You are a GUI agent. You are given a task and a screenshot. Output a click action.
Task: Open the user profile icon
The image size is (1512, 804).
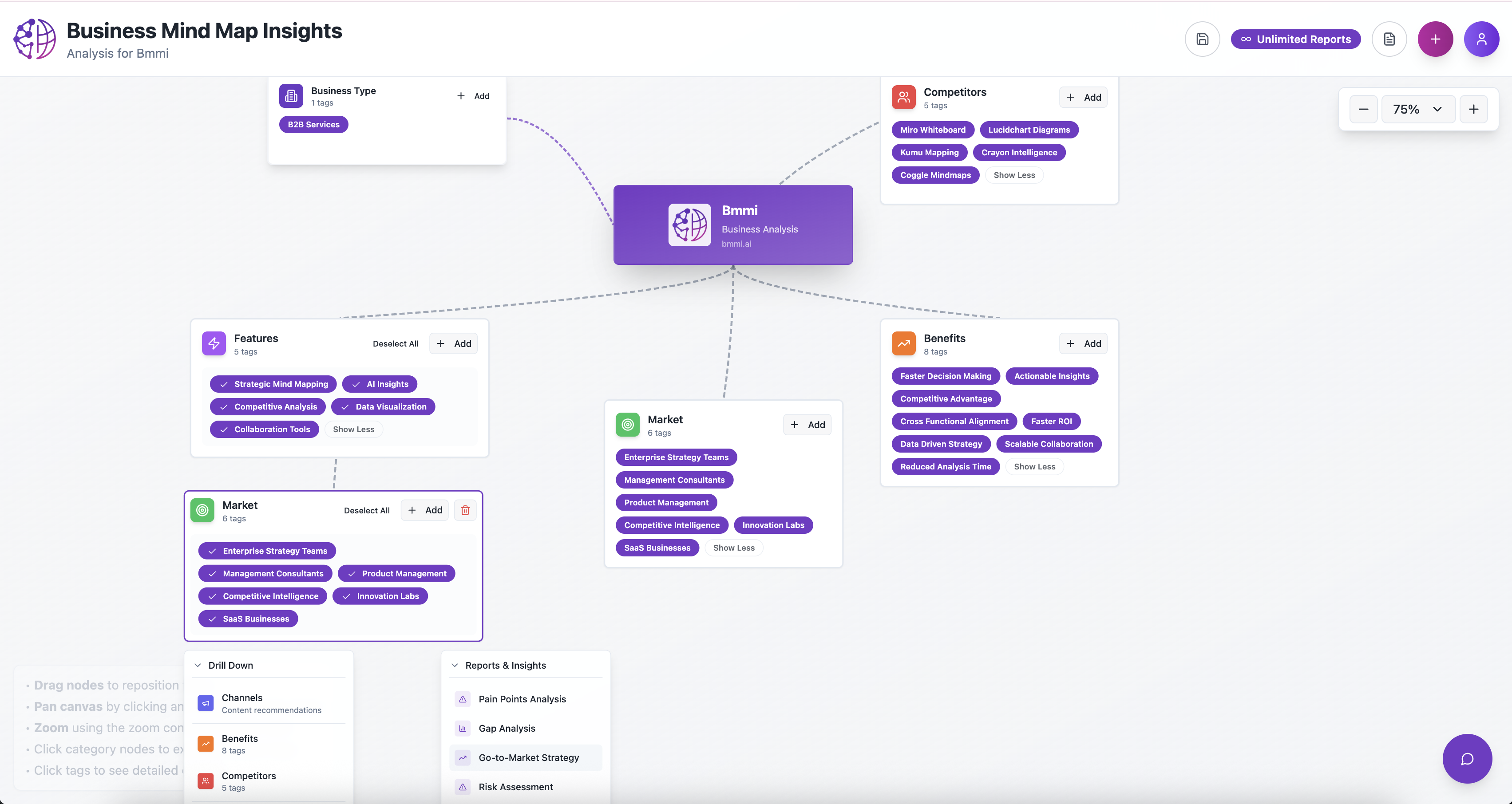point(1481,39)
